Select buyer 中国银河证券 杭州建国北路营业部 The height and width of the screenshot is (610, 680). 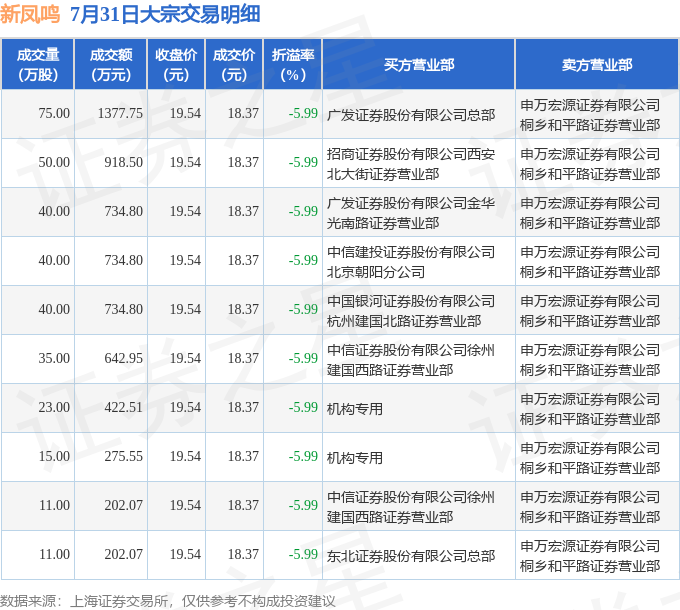pos(411,311)
